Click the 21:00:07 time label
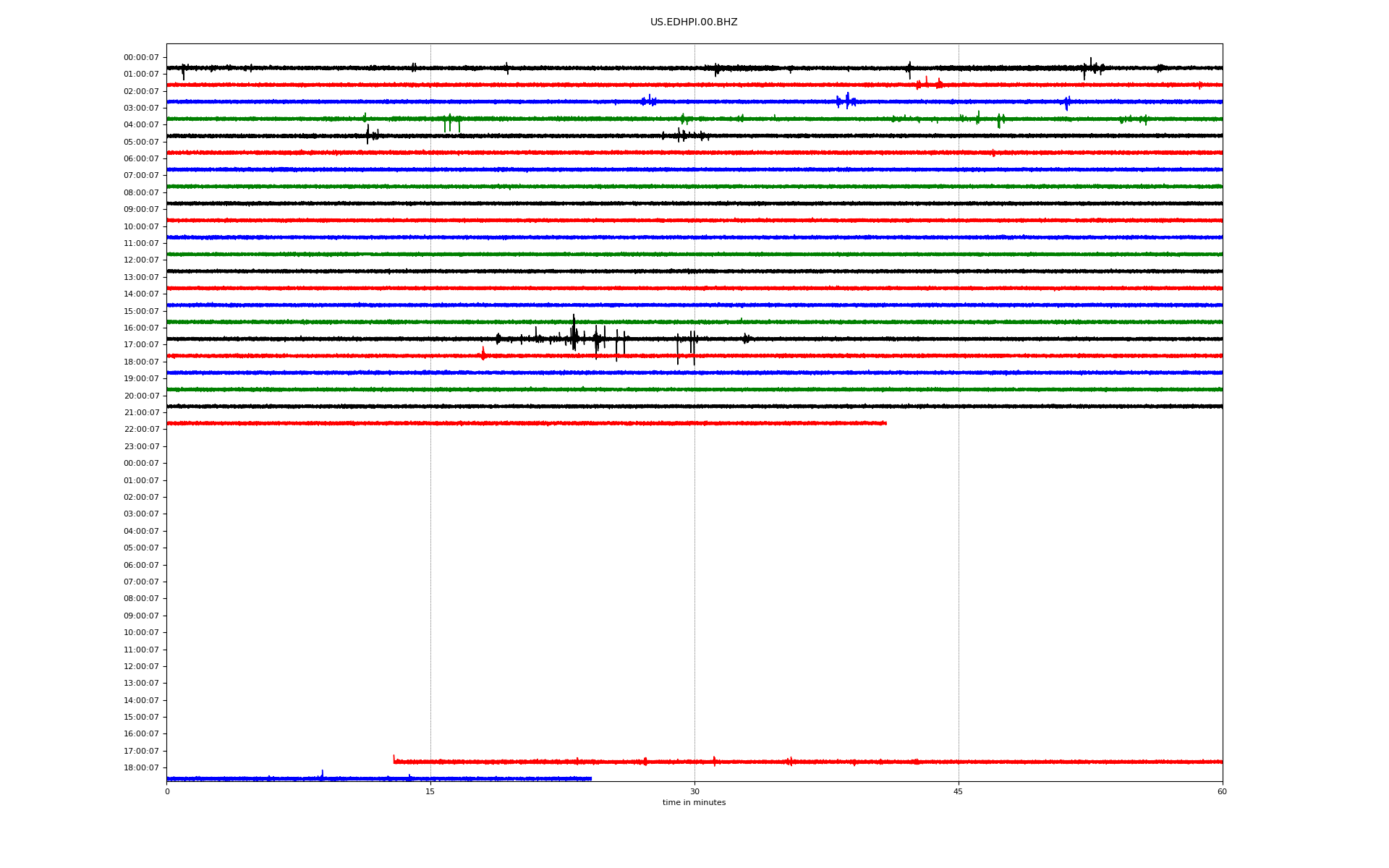 141,412
